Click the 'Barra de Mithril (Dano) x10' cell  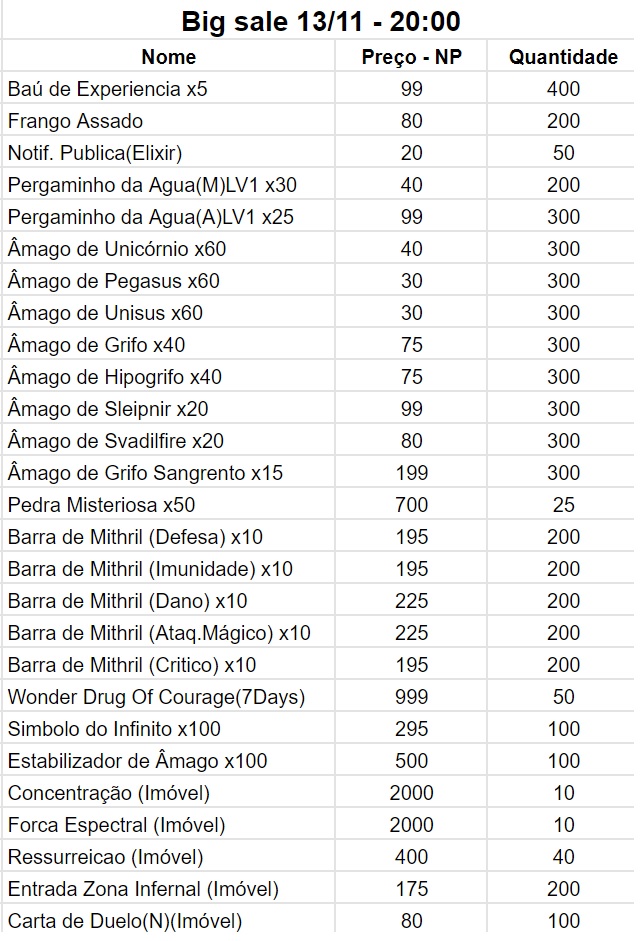(128, 601)
